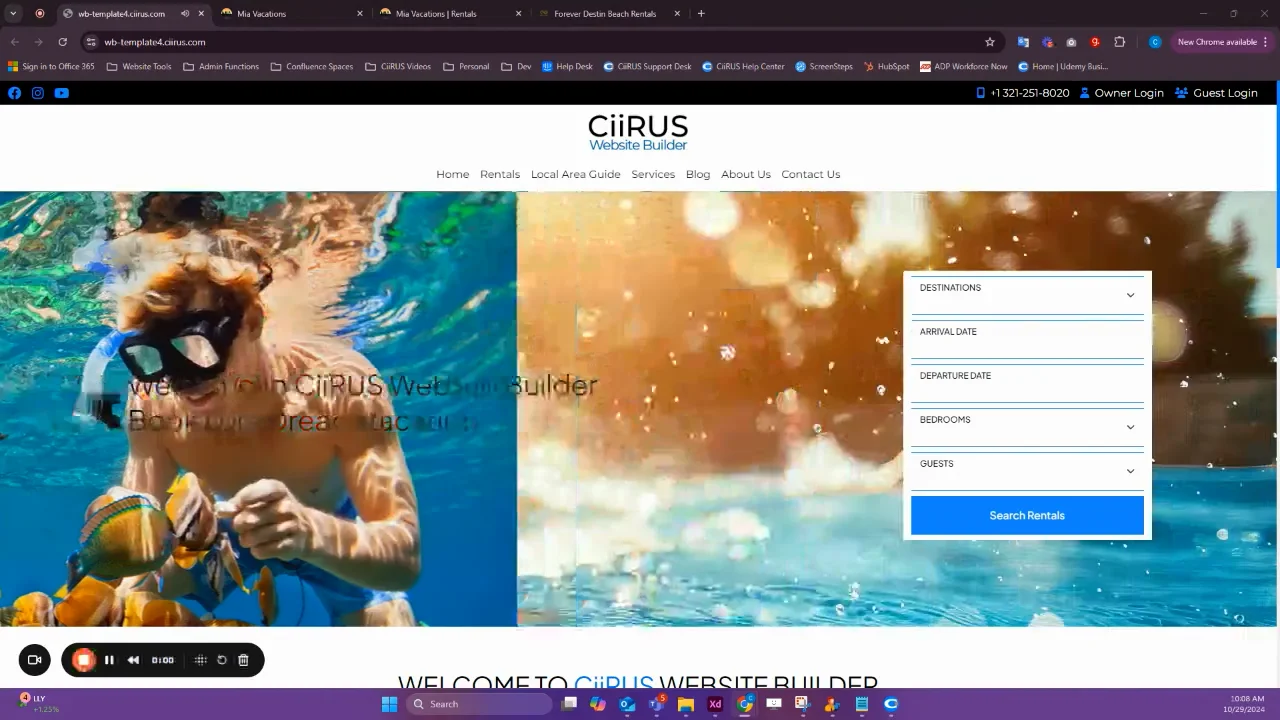Expand the Bedrooms dropdown
Image resolution: width=1280 pixels, height=720 pixels.
(1027, 427)
